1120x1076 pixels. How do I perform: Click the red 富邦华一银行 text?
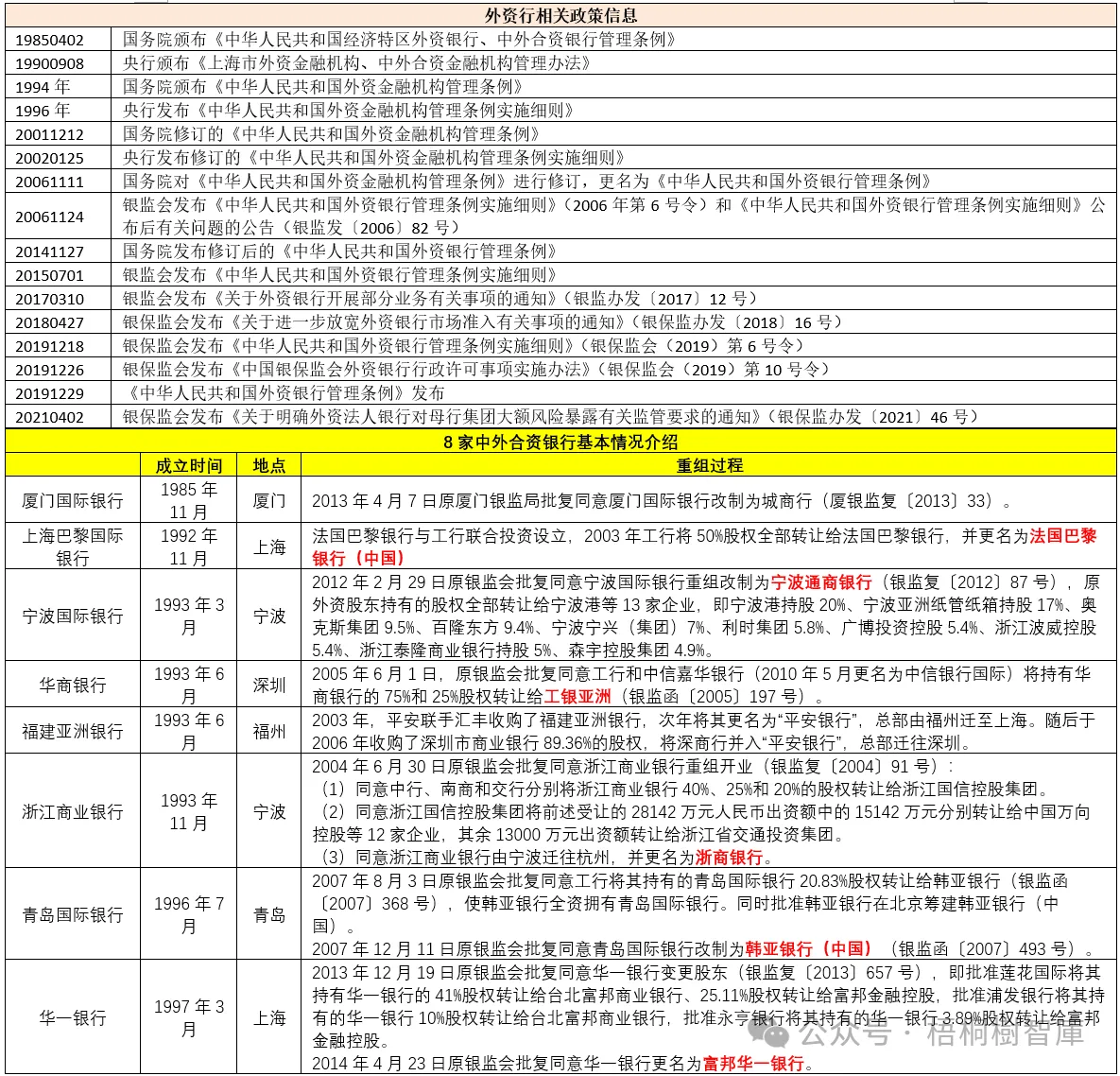[753, 1063]
